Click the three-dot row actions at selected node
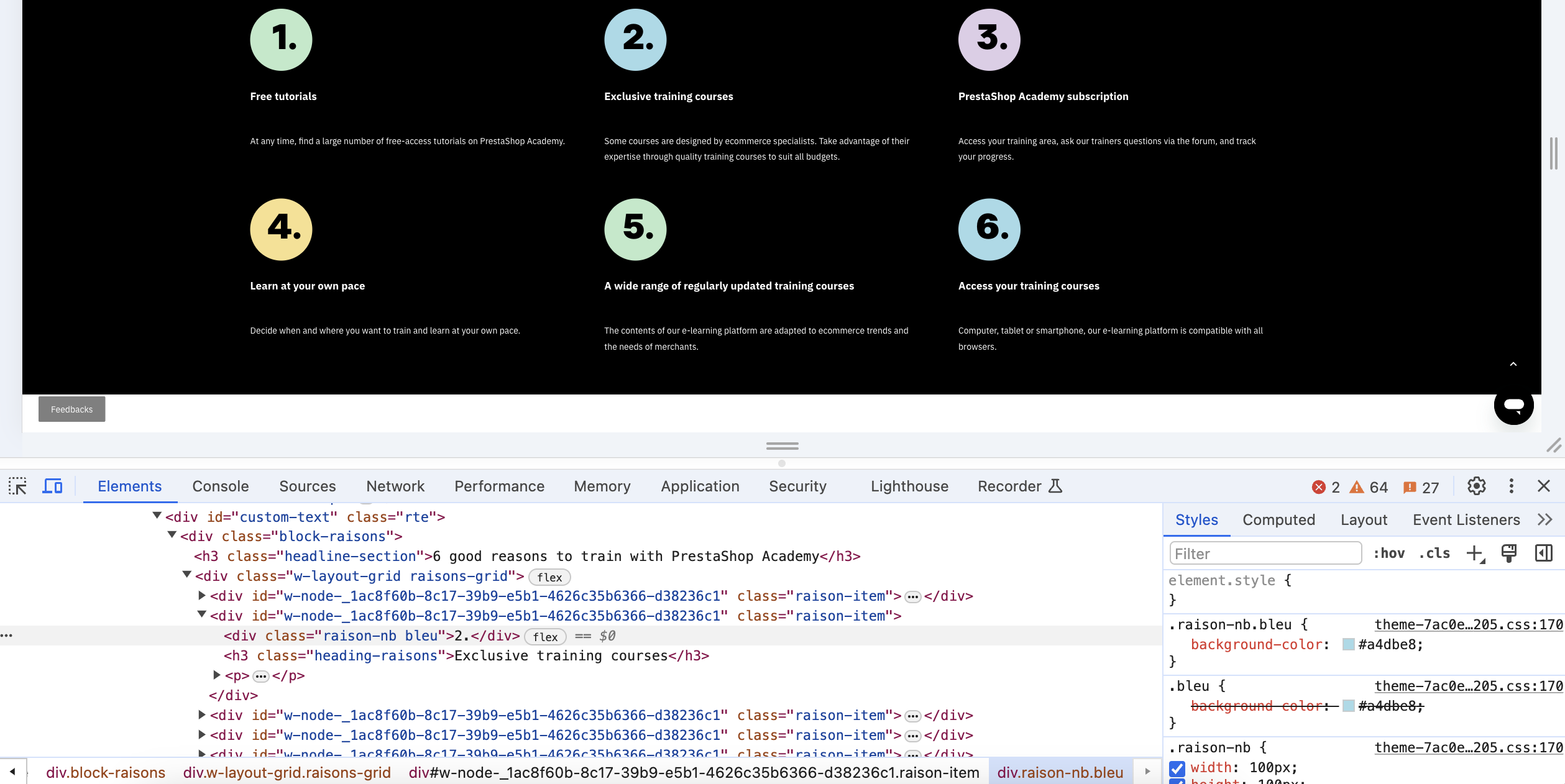Image resolution: width=1565 pixels, height=784 pixels. [6, 636]
